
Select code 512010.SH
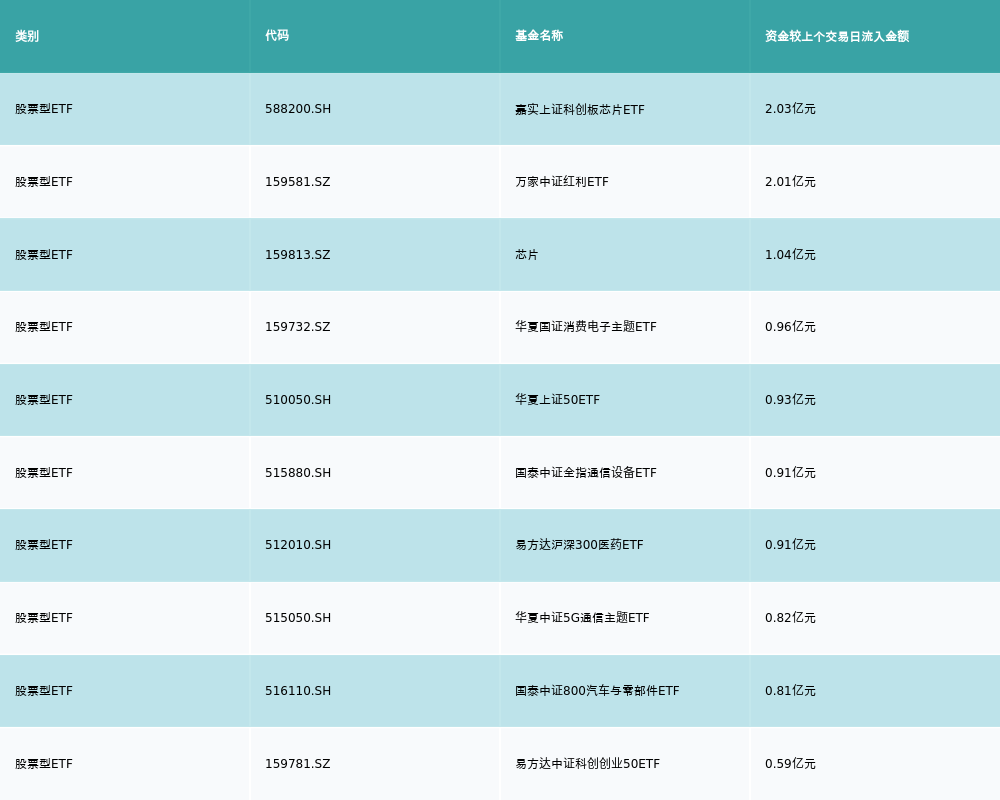[298, 545]
